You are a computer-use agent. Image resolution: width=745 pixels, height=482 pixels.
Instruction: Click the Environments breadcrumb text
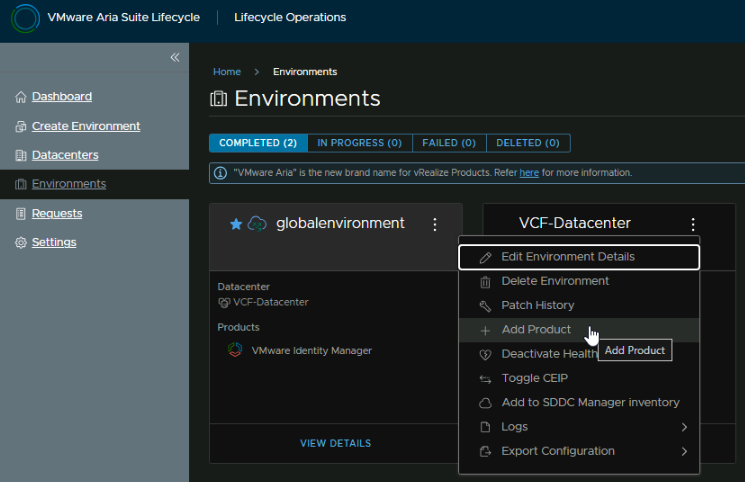point(305,72)
